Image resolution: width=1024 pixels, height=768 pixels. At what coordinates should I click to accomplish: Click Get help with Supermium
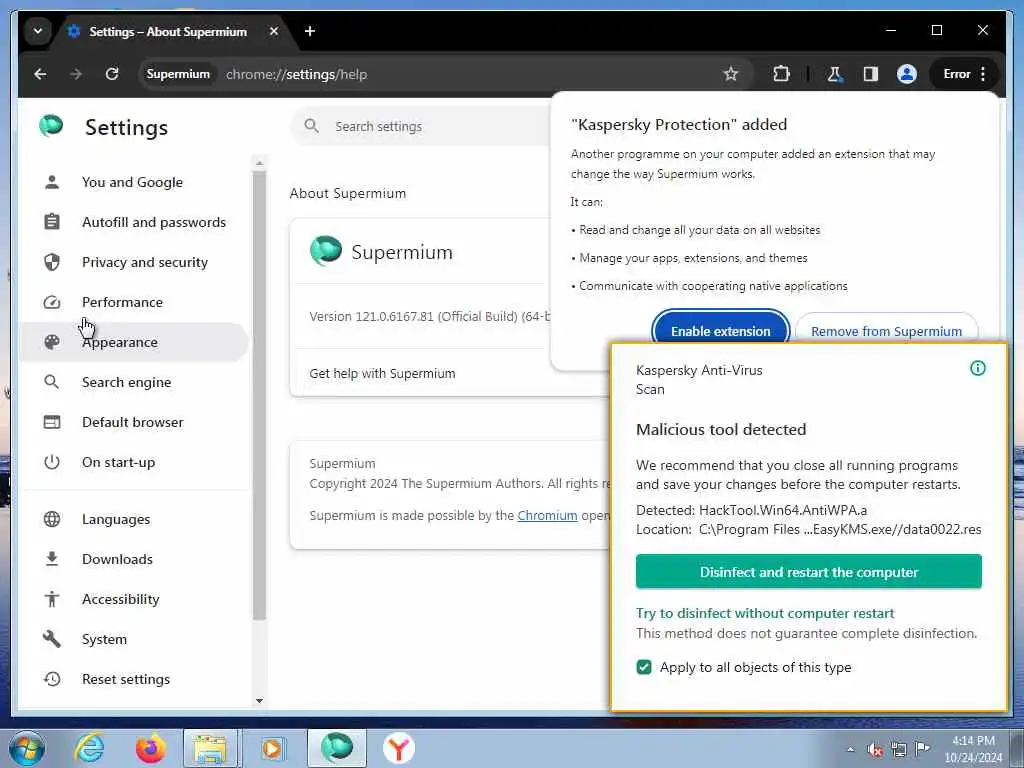(x=382, y=374)
